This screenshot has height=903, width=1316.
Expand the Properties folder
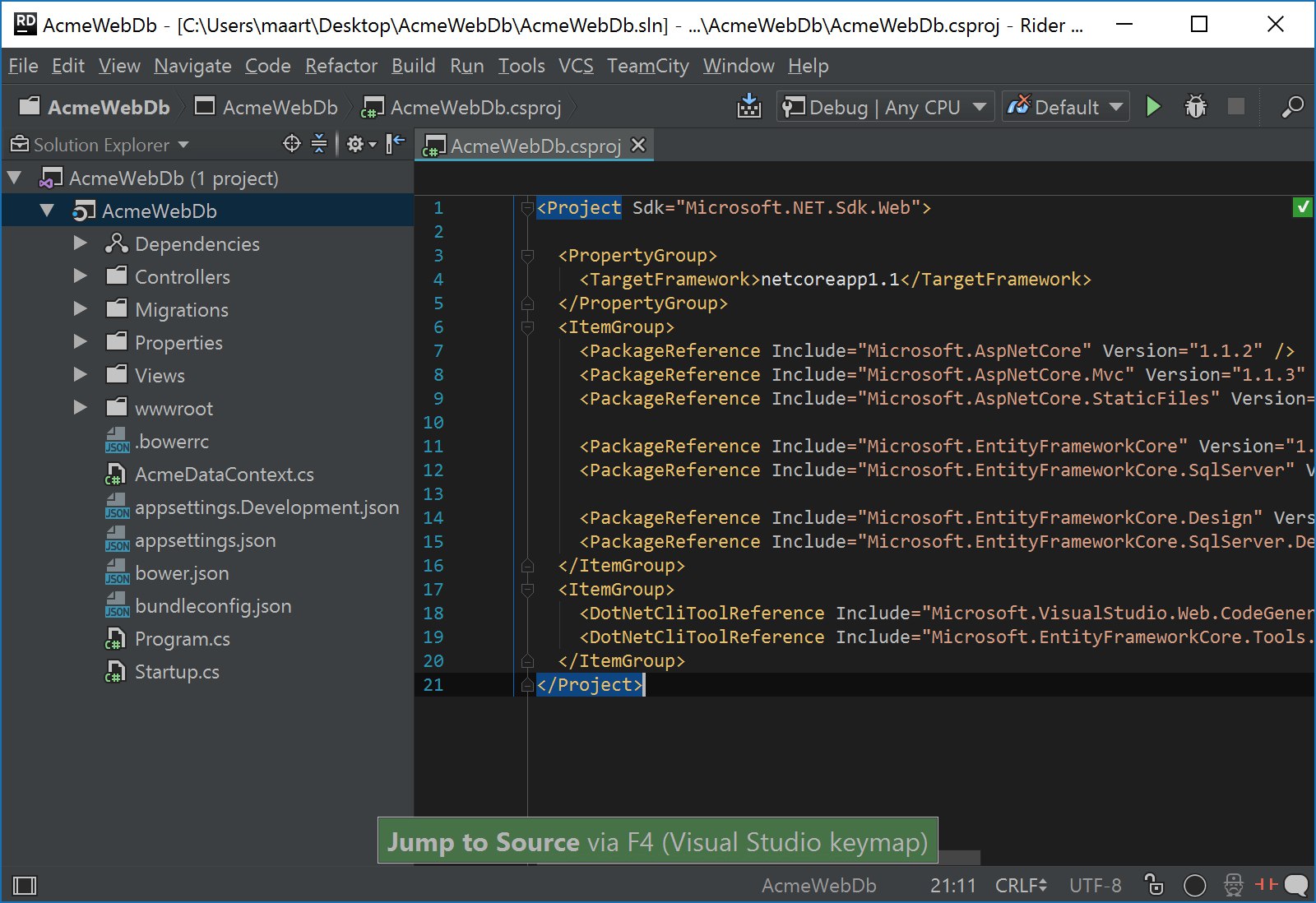click(x=80, y=342)
